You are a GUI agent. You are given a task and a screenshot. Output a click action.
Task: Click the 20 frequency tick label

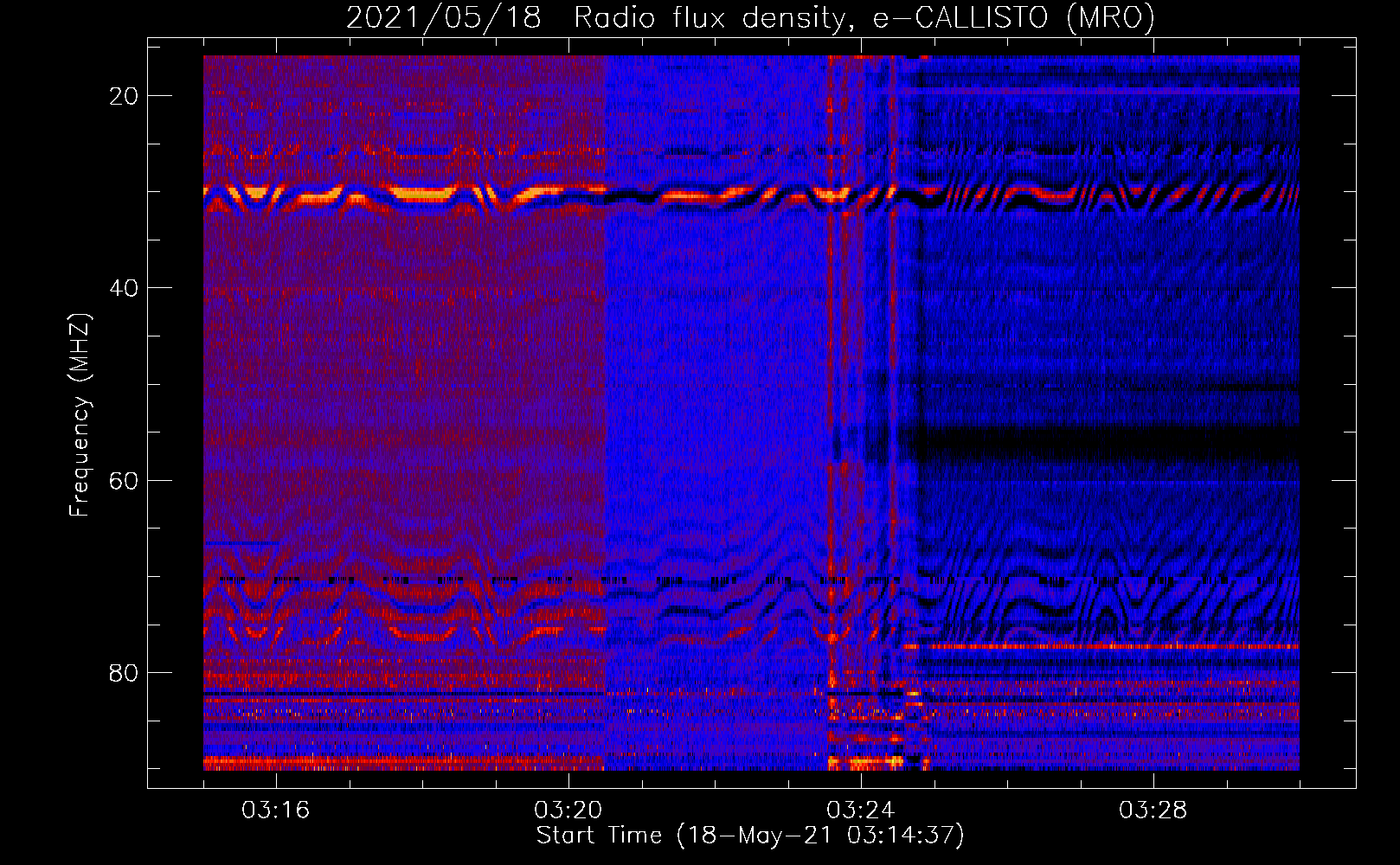(125, 96)
